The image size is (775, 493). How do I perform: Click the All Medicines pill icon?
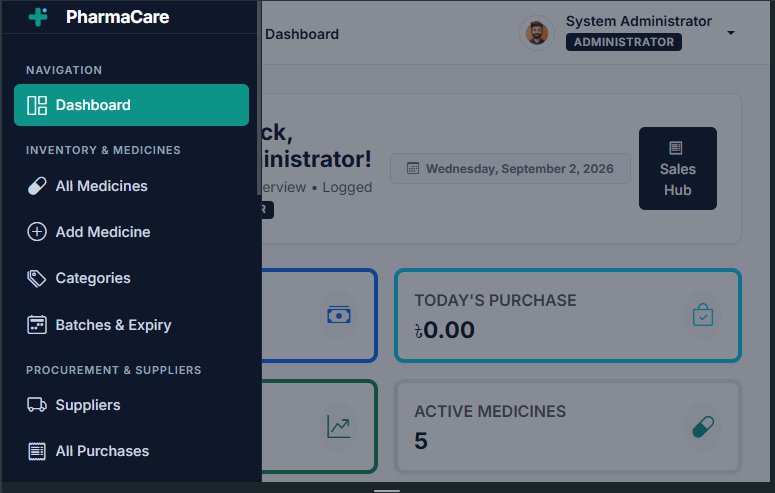pyautogui.click(x=37, y=186)
